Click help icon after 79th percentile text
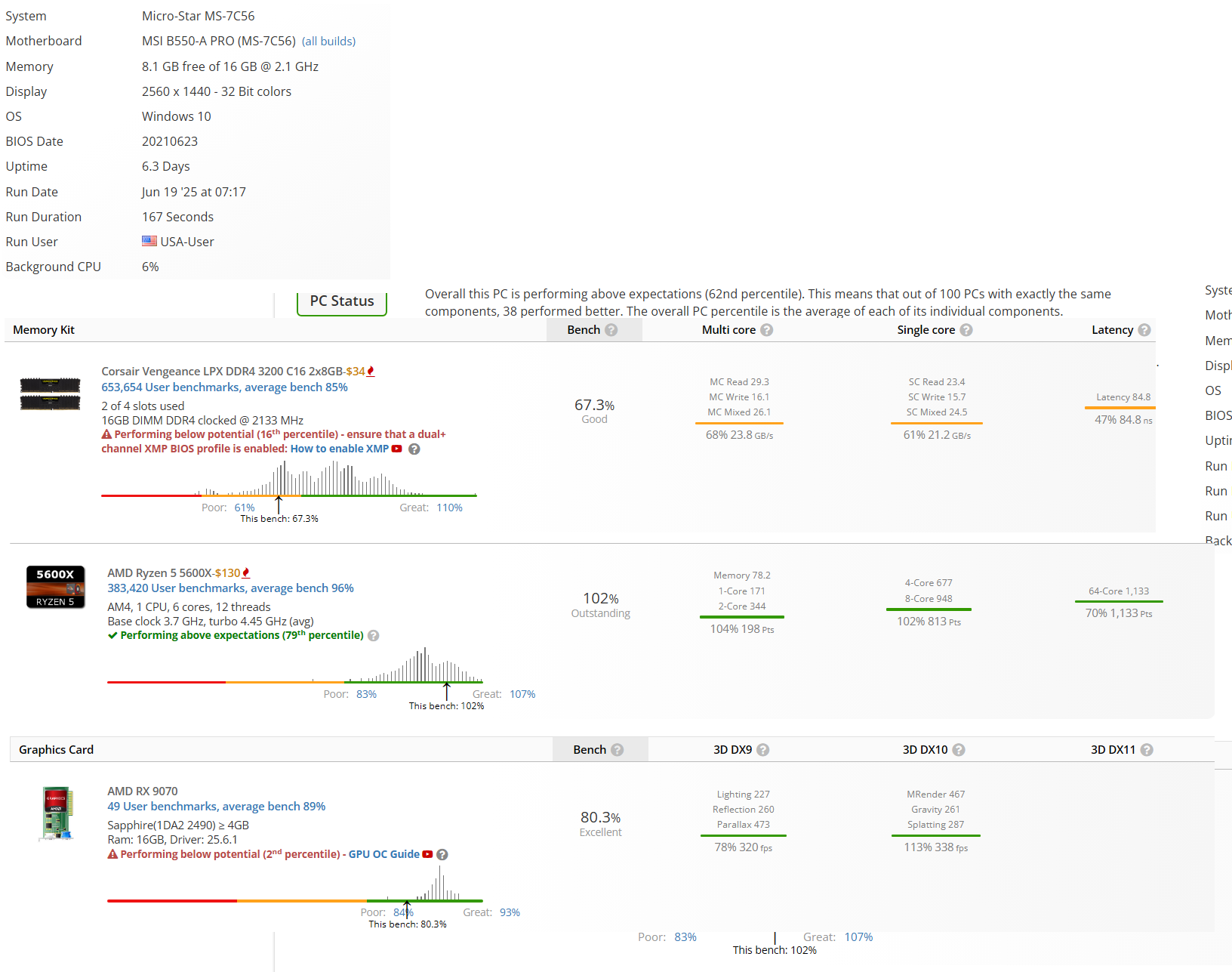The height and width of the screenshot is (972, 1232). (374, 635)
